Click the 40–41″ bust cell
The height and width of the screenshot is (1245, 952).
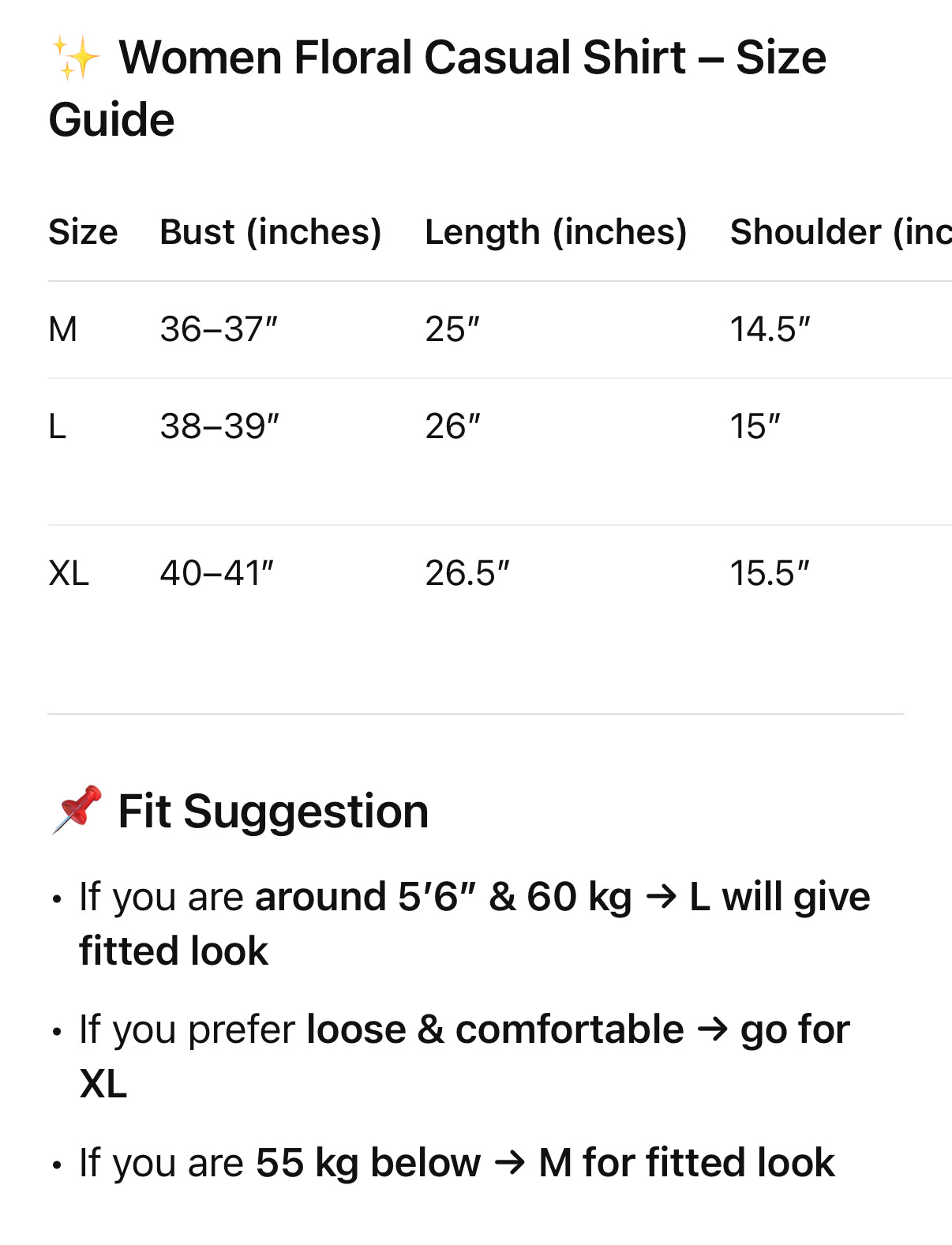pyautogui.click(x=216, y=573)
